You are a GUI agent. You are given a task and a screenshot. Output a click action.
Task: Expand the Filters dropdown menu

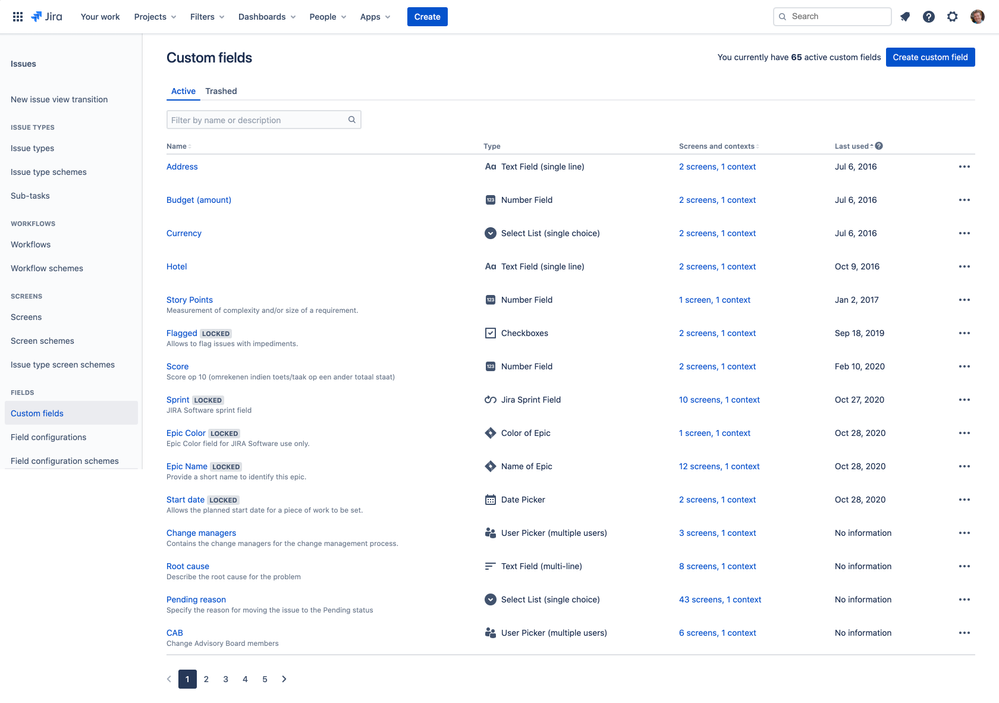coord(207,17)
